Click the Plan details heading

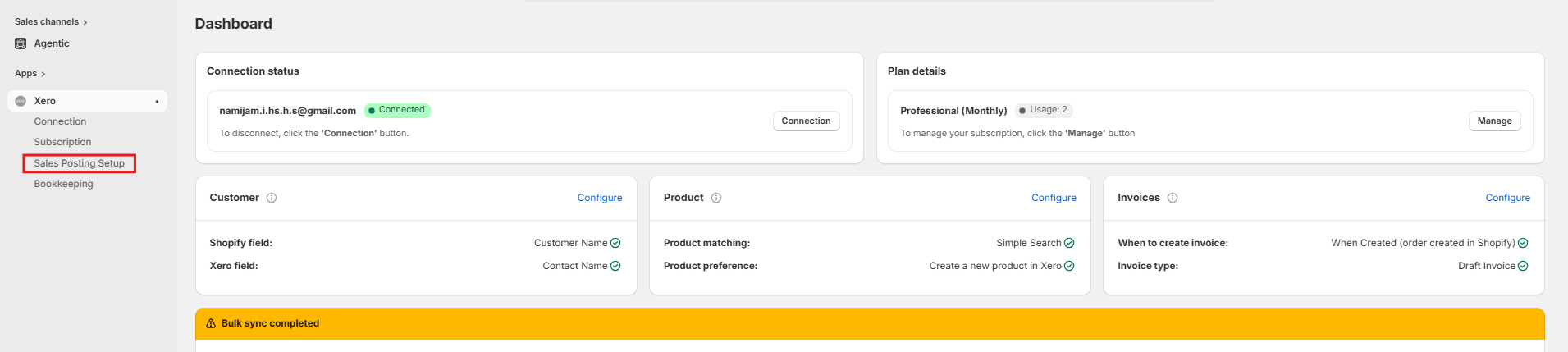pyautogui.click(x=917, y=71)
